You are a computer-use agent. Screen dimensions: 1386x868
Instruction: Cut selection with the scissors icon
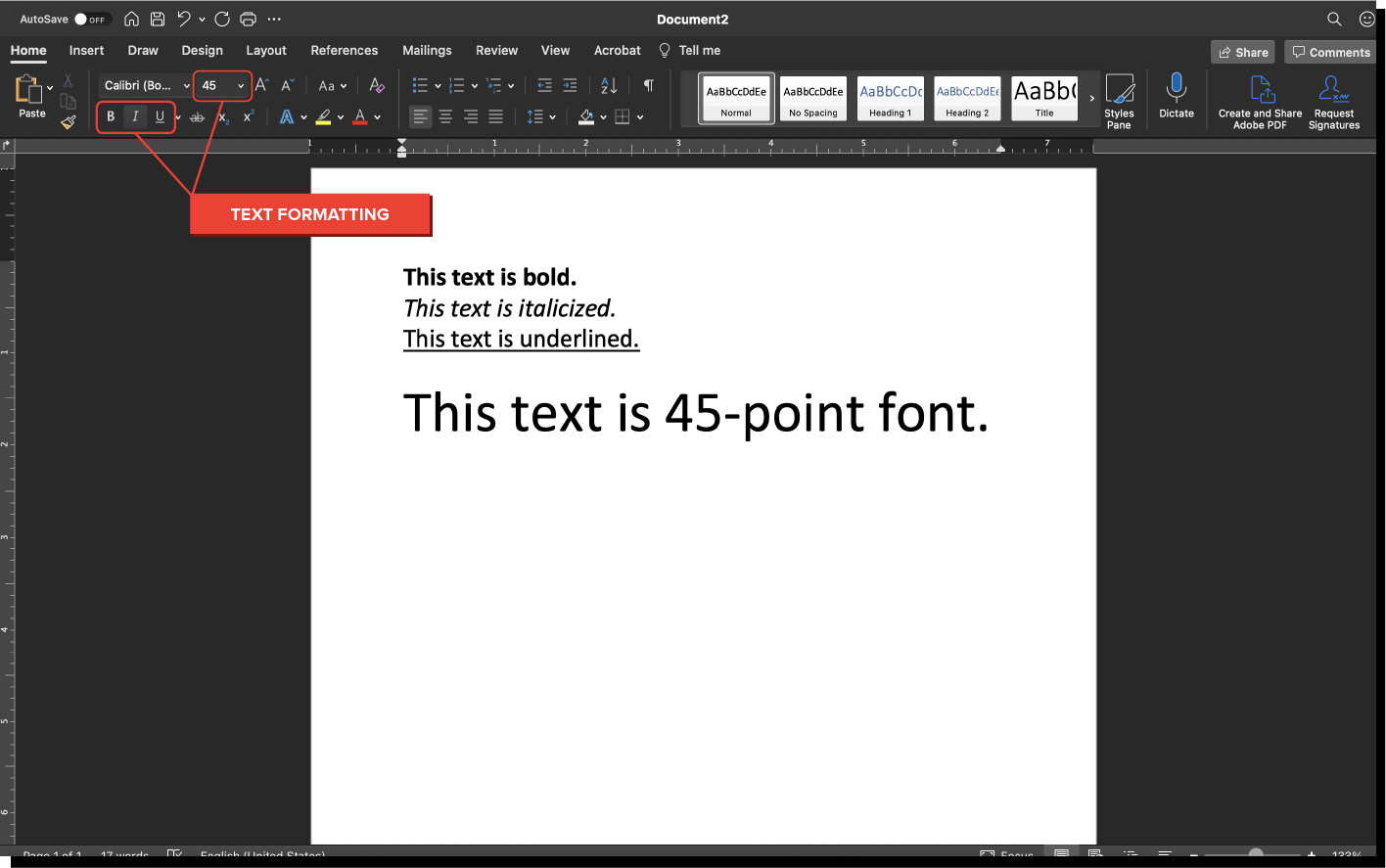[x=68, y=81]
